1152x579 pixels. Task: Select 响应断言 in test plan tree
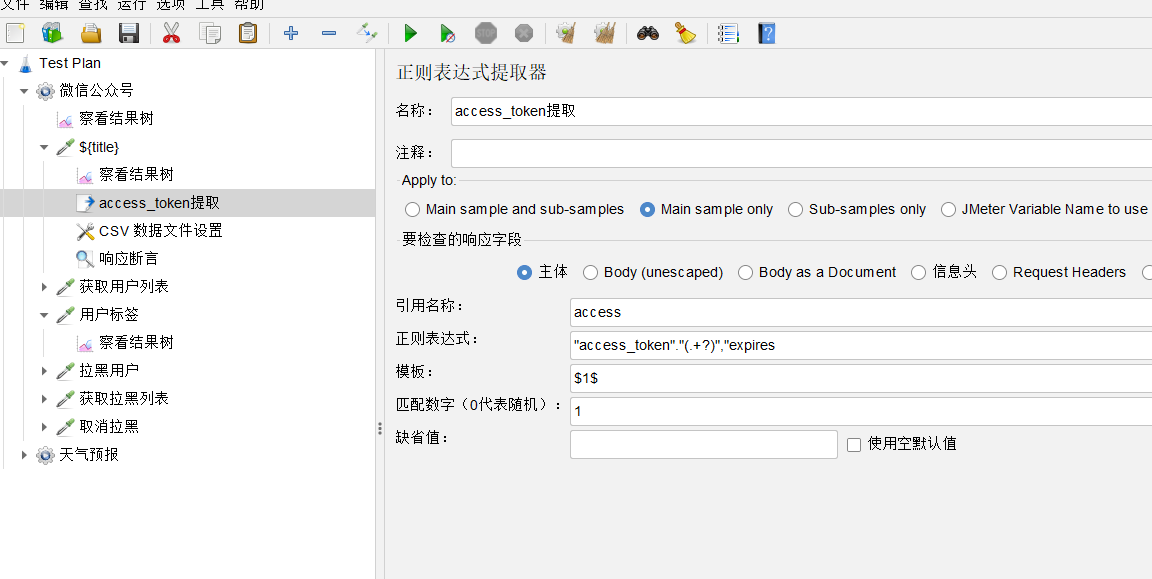point(128,259)
